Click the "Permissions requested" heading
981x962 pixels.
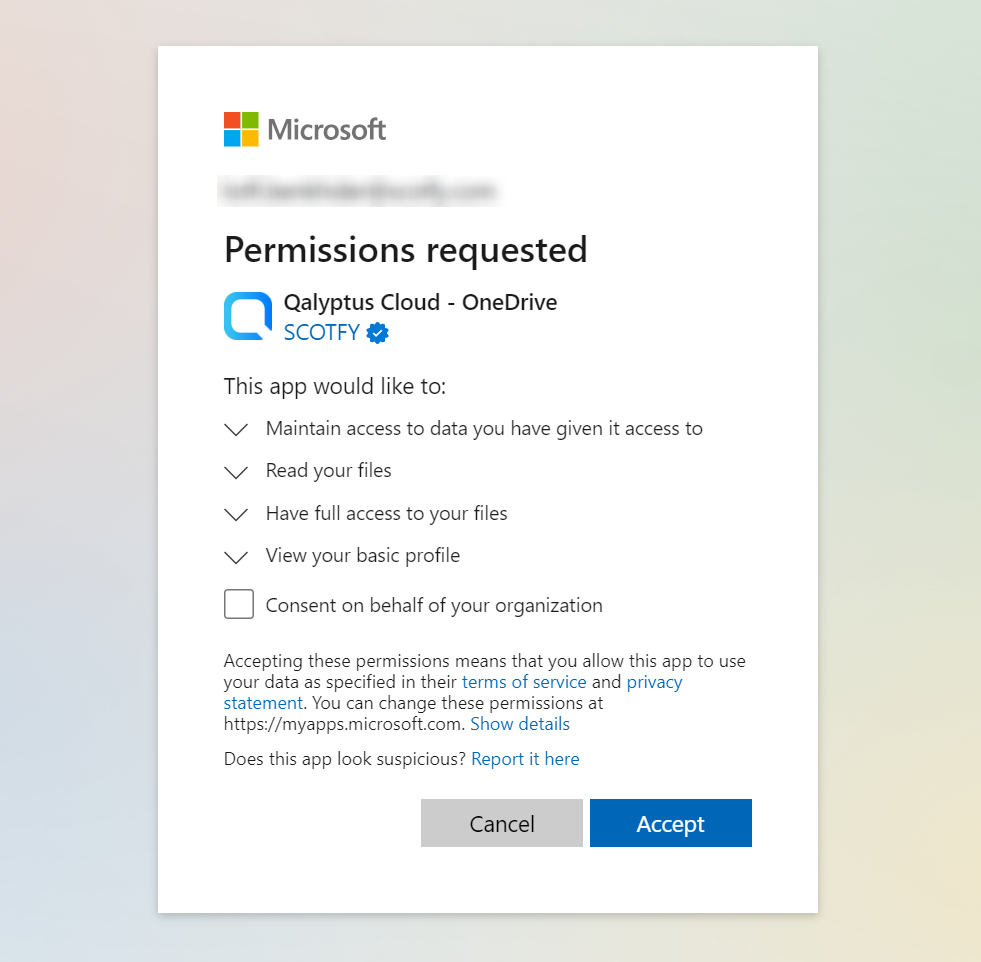[405, 250]
